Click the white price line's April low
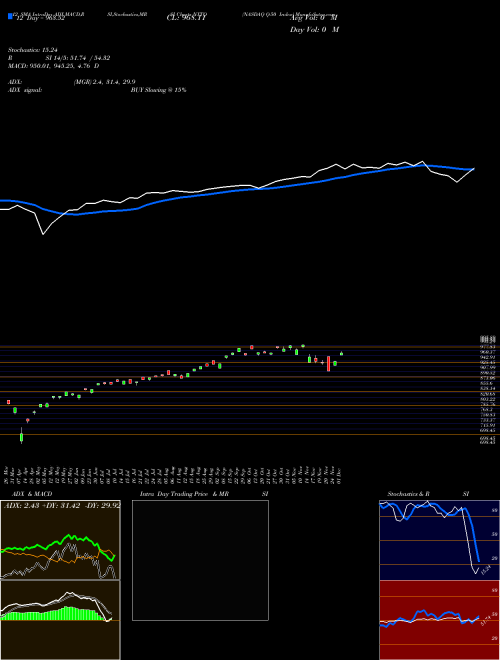This screenshot has height=660, width=500. click(43, 234)
